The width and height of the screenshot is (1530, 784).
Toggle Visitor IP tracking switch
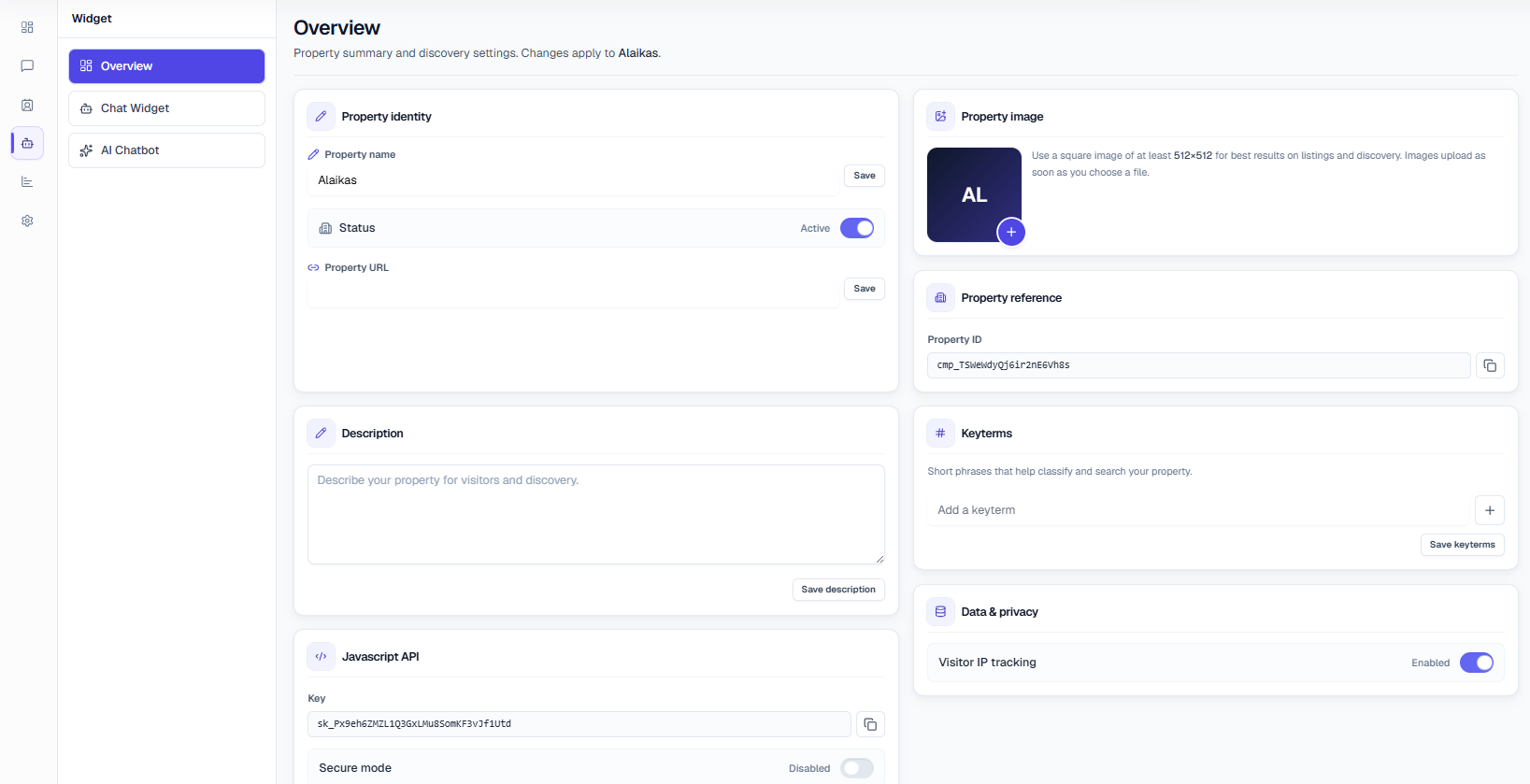point(1477,663)
